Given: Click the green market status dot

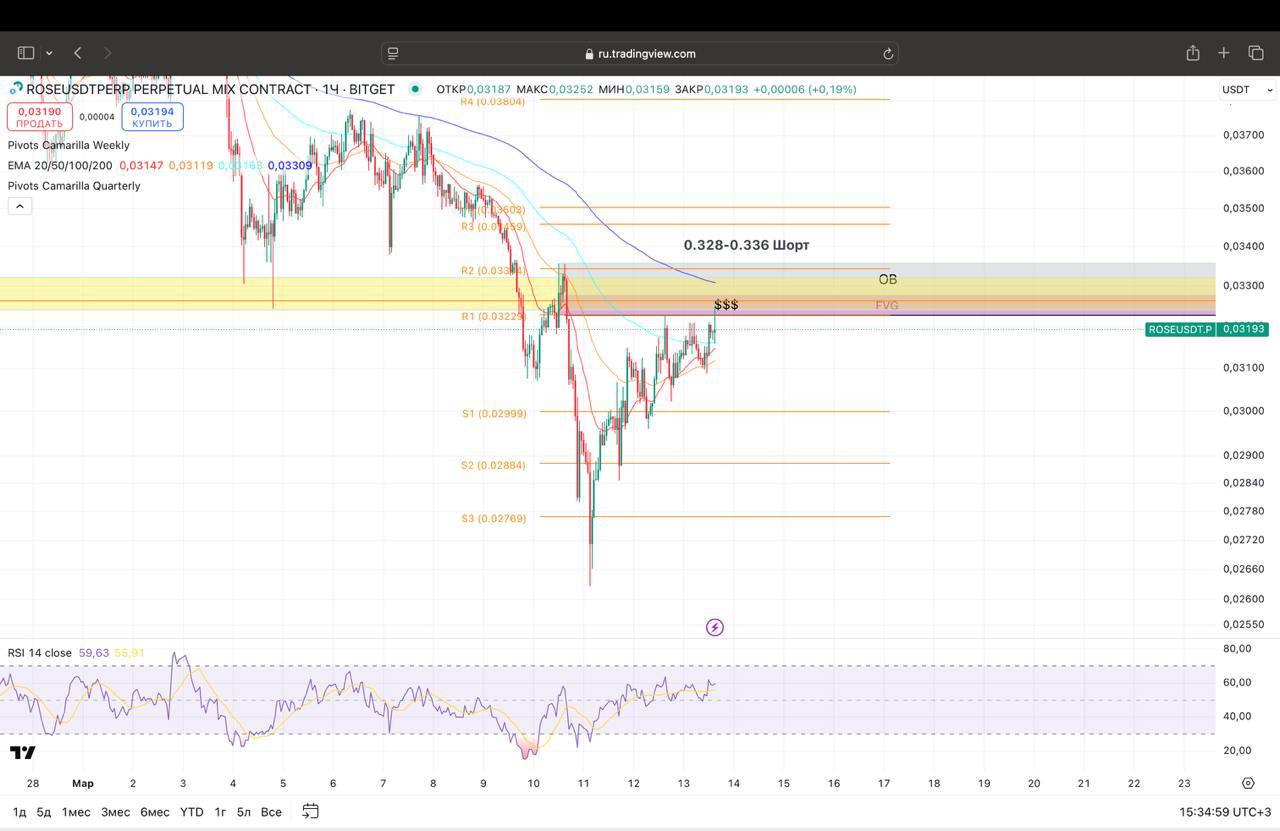Looking at the screenshot, I should pos(415,89).
